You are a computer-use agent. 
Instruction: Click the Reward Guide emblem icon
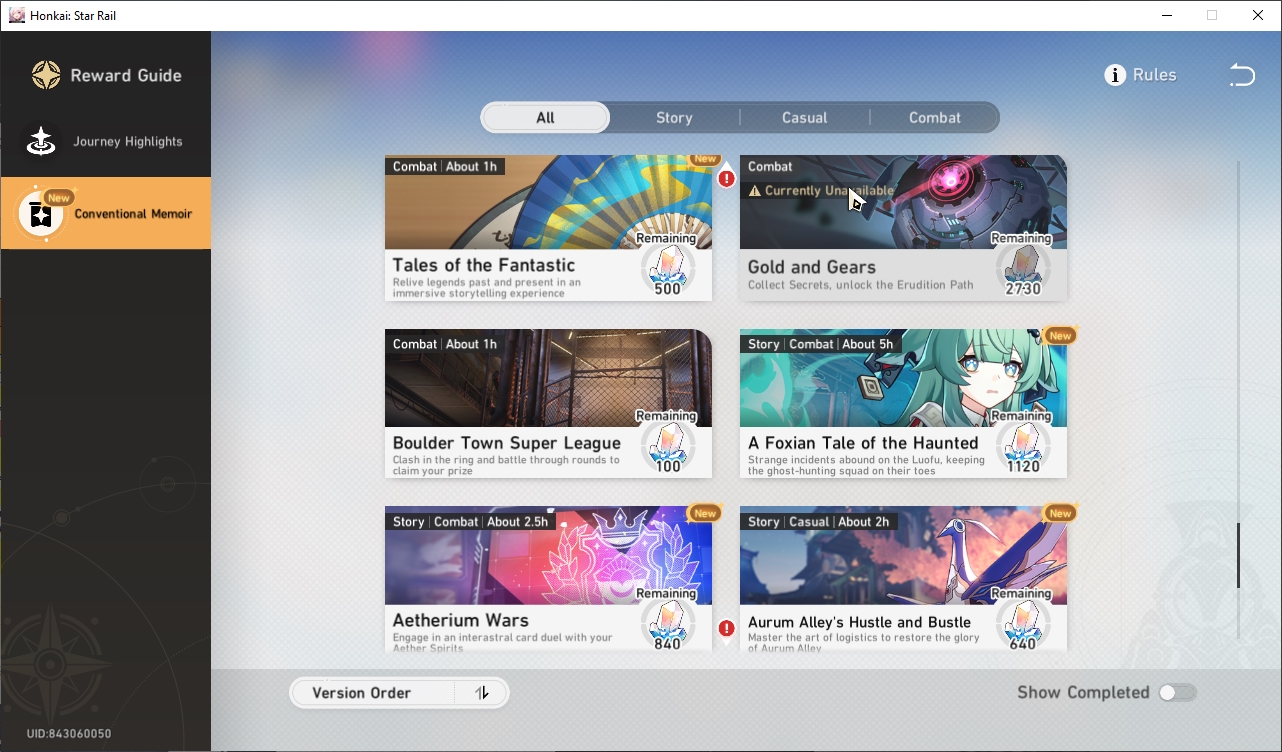(x=46, y=75)
